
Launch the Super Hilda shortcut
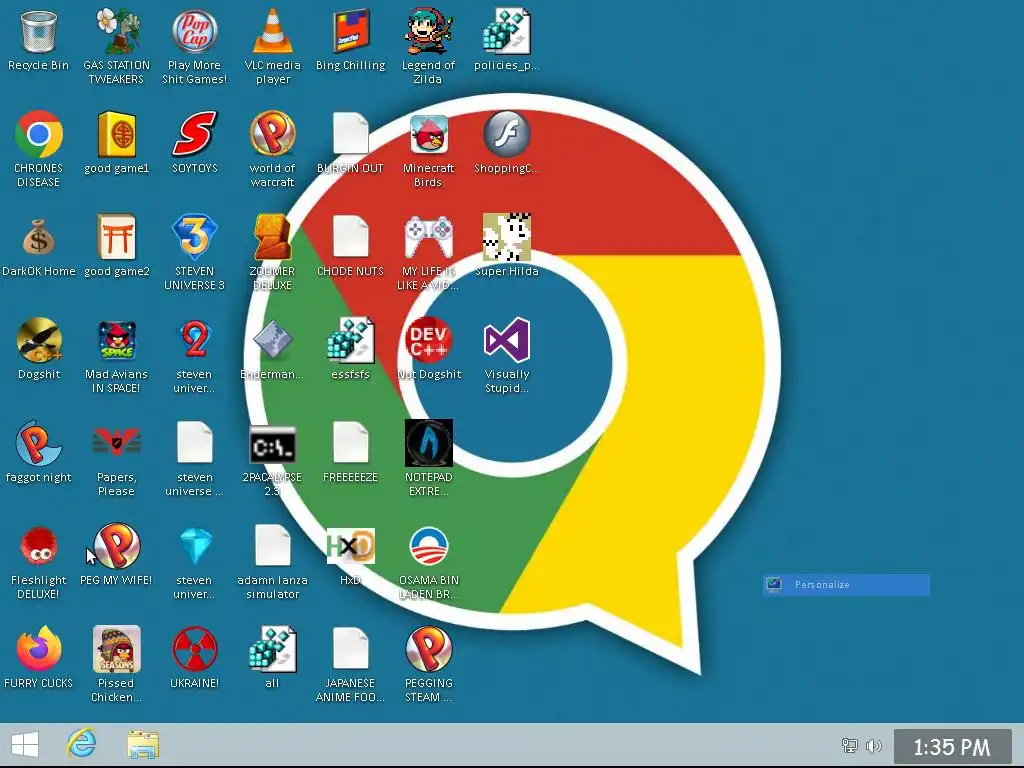(x=507, y=236)
